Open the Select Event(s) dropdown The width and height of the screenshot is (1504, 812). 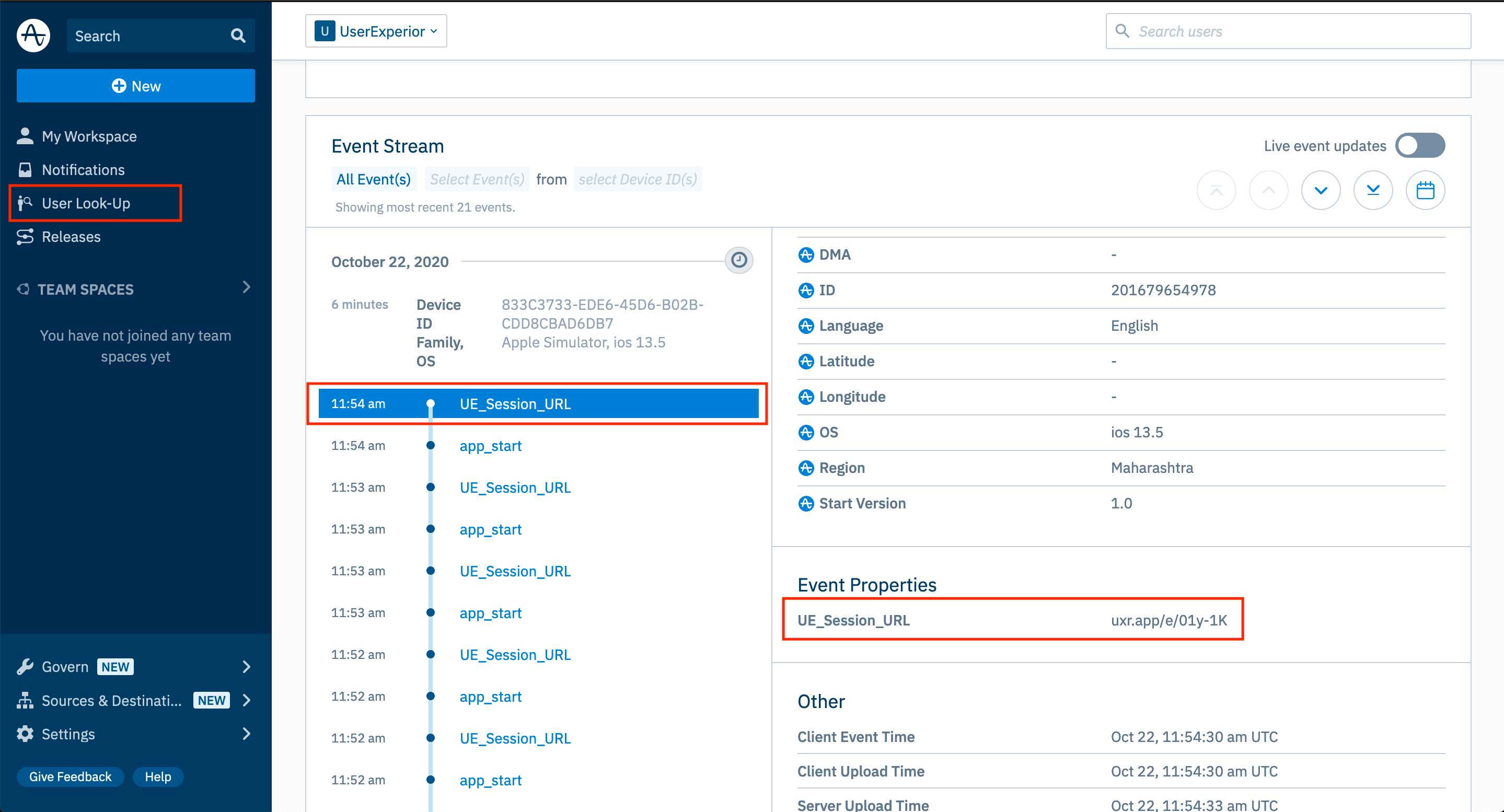(477, 179)
